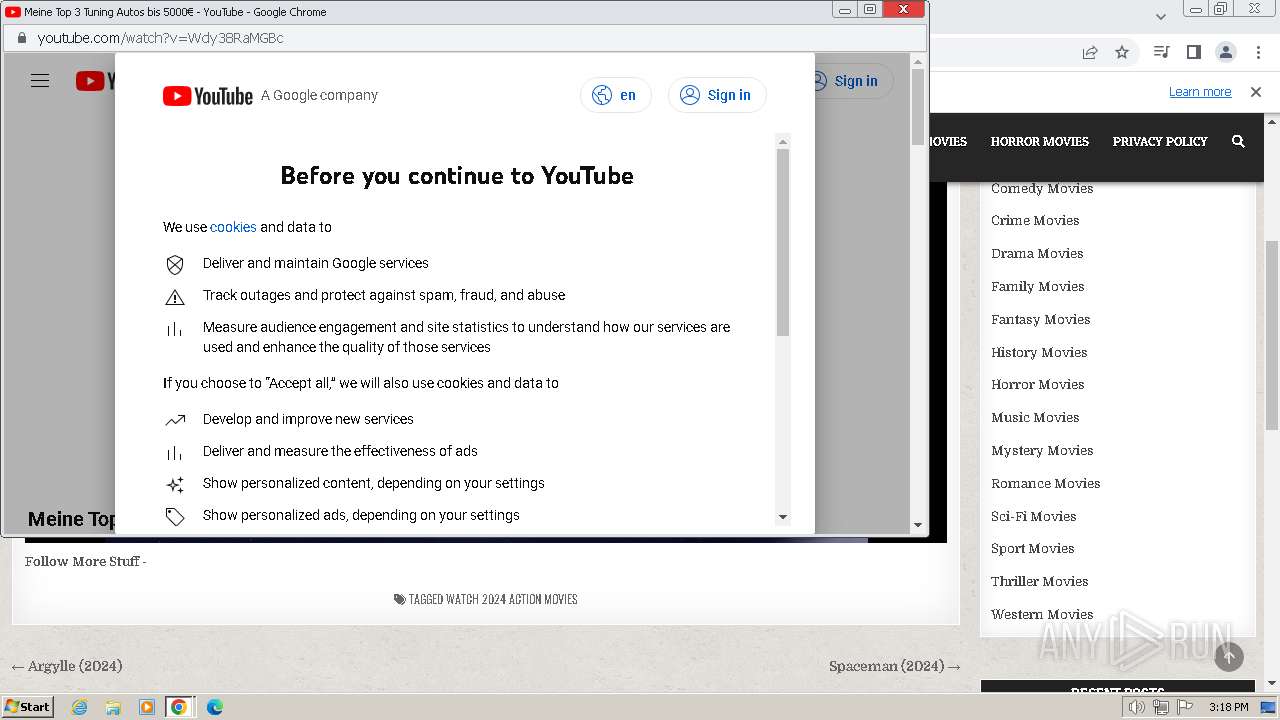The height and width of the screenshot is (720, 1280).
Task: Click the taskbar clock showing 3:18 PM
Action: 1228,707
